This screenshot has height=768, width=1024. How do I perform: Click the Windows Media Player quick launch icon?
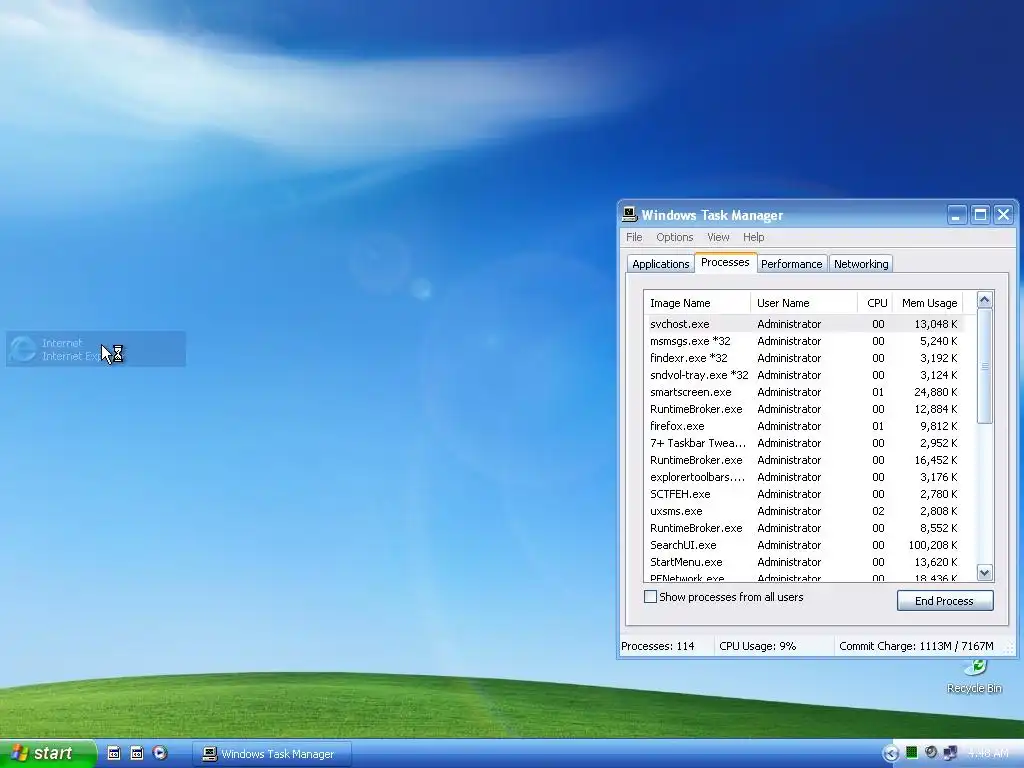pos(160,753)
